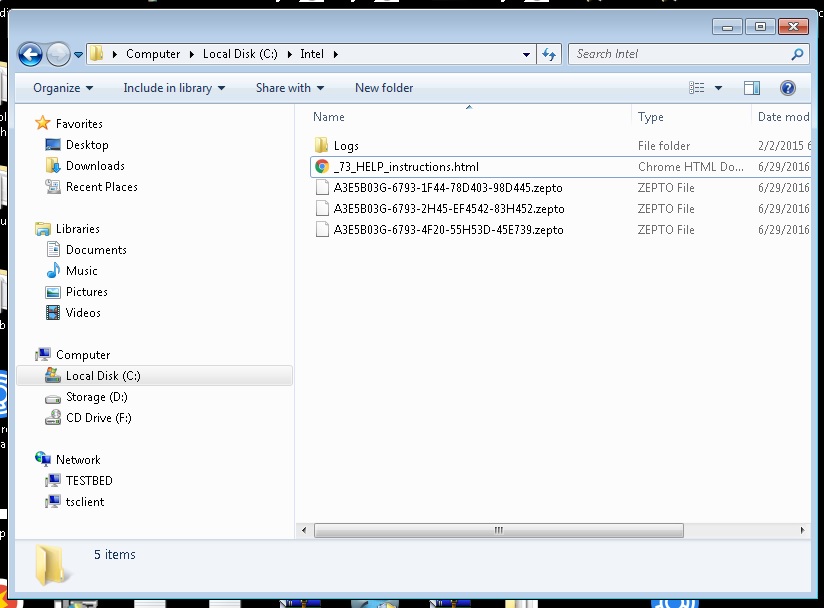The height and width of the screenshot is (608, 824).
Task: Open Desktop in the Favorites list
Action: (87, 145)
